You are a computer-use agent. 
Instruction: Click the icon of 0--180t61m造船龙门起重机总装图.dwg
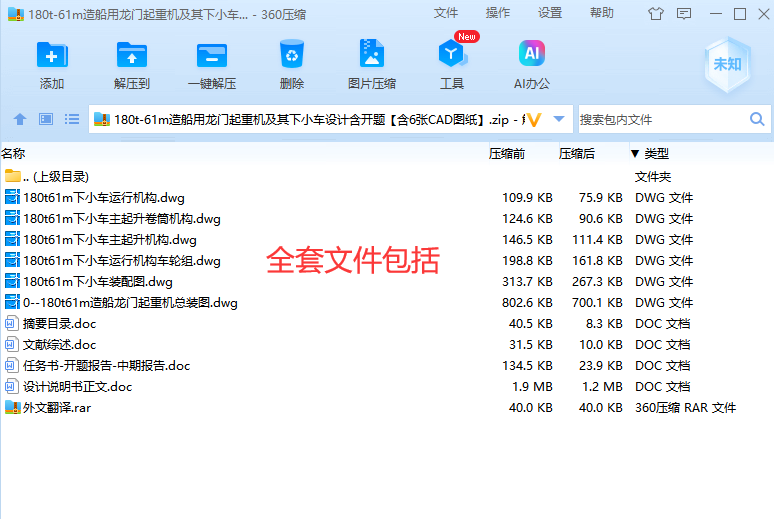tap(12, 302)
